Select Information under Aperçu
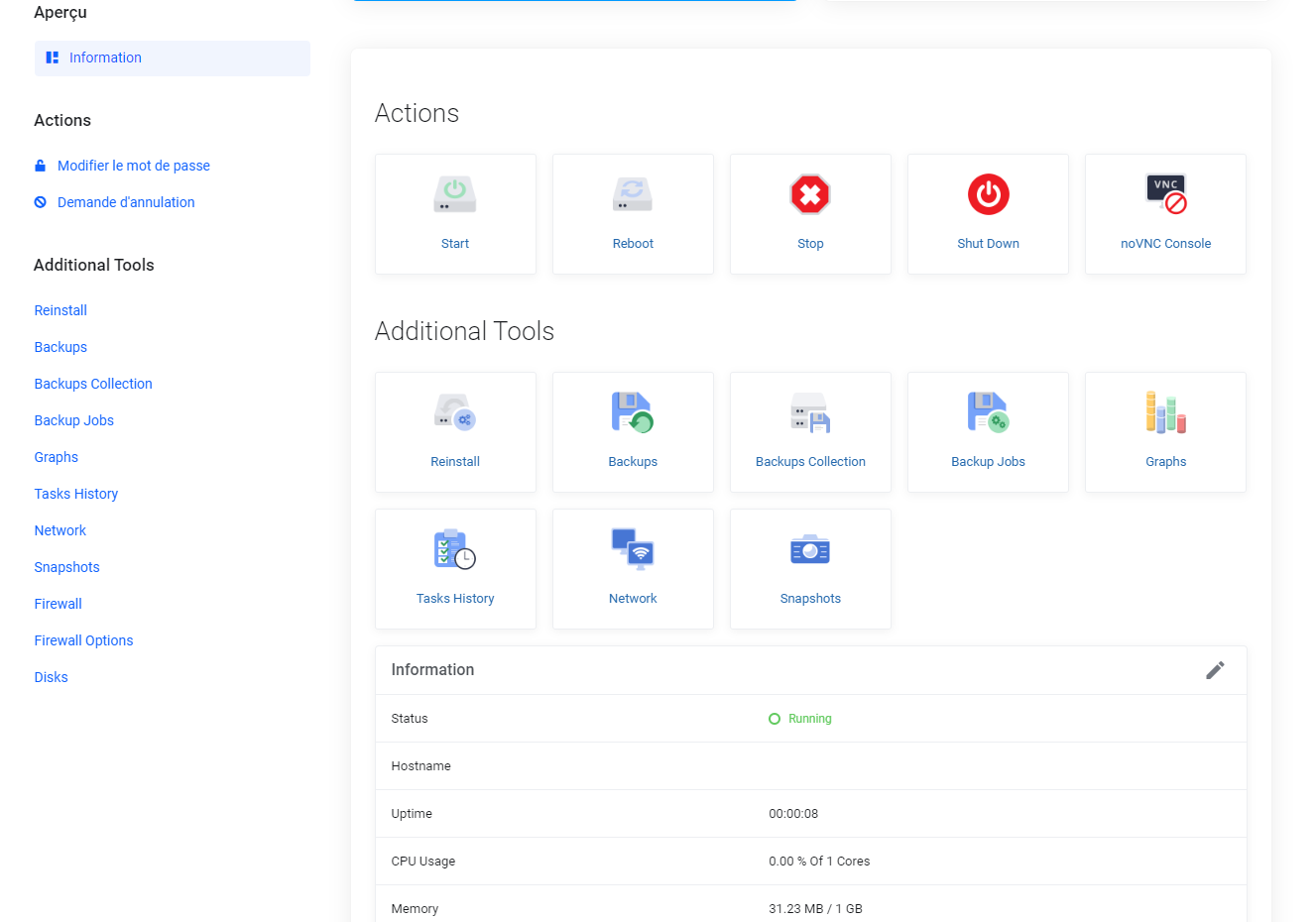Viewport: 1316px width, 922px height. [105, 58]
